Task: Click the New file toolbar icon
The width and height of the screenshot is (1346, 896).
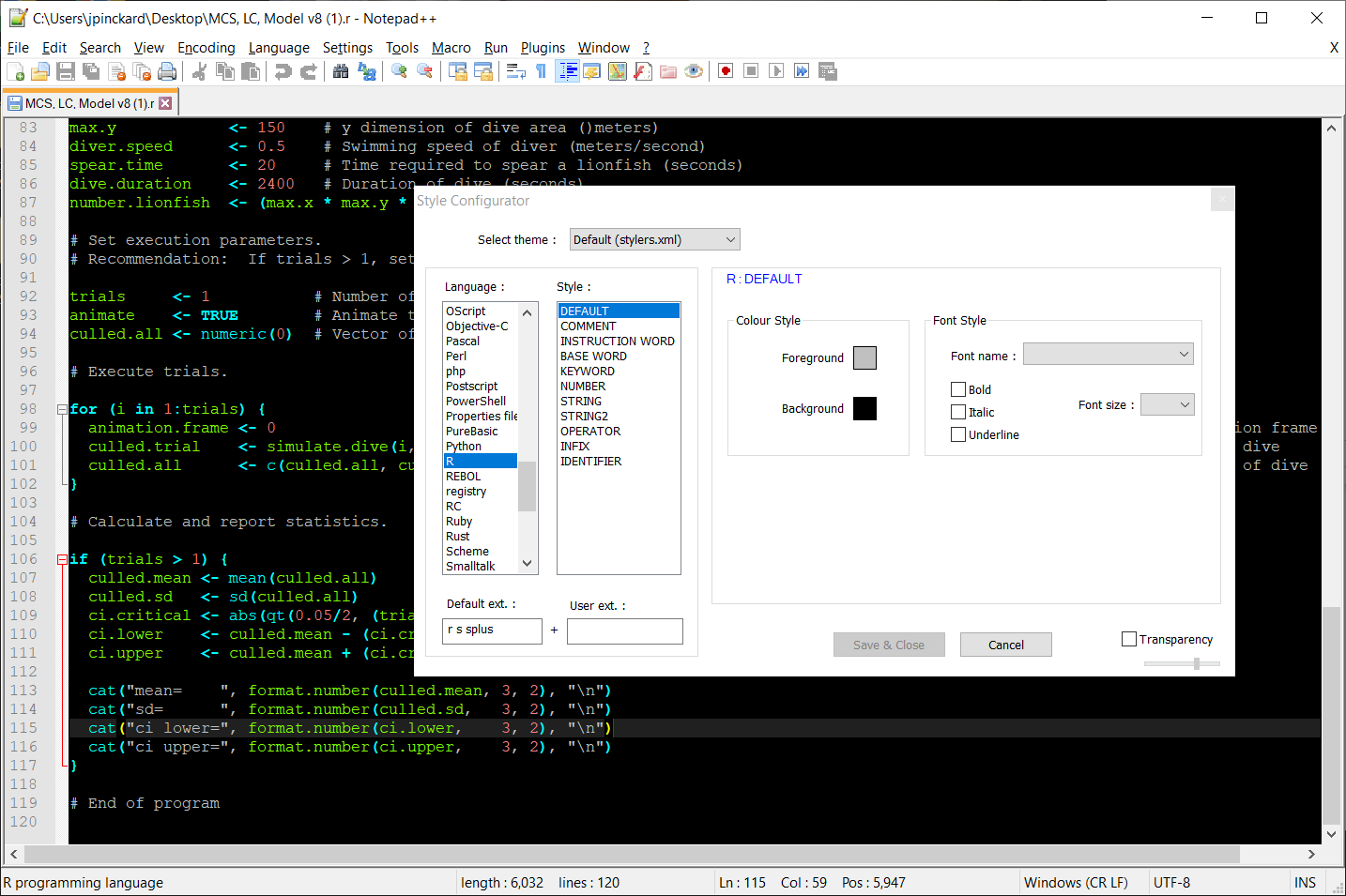Action: tap(16, 71)
